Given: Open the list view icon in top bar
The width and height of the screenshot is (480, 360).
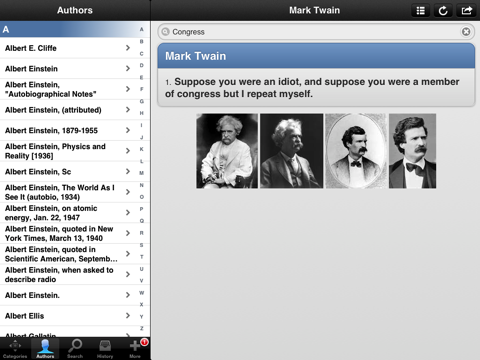Looking at the screenshot, I should [421, 11].
